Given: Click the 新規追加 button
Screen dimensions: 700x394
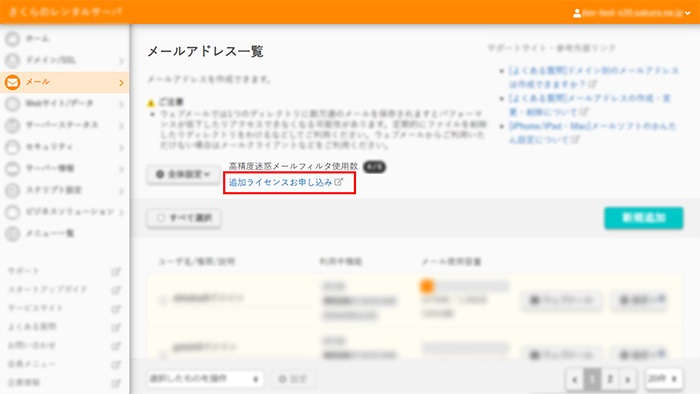Looking at the screenshot, I should pyautogui.click(x=644, y=218).
